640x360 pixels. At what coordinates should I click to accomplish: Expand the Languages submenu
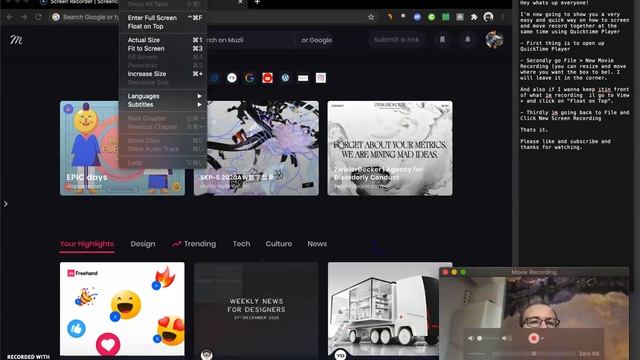(164, 96)
